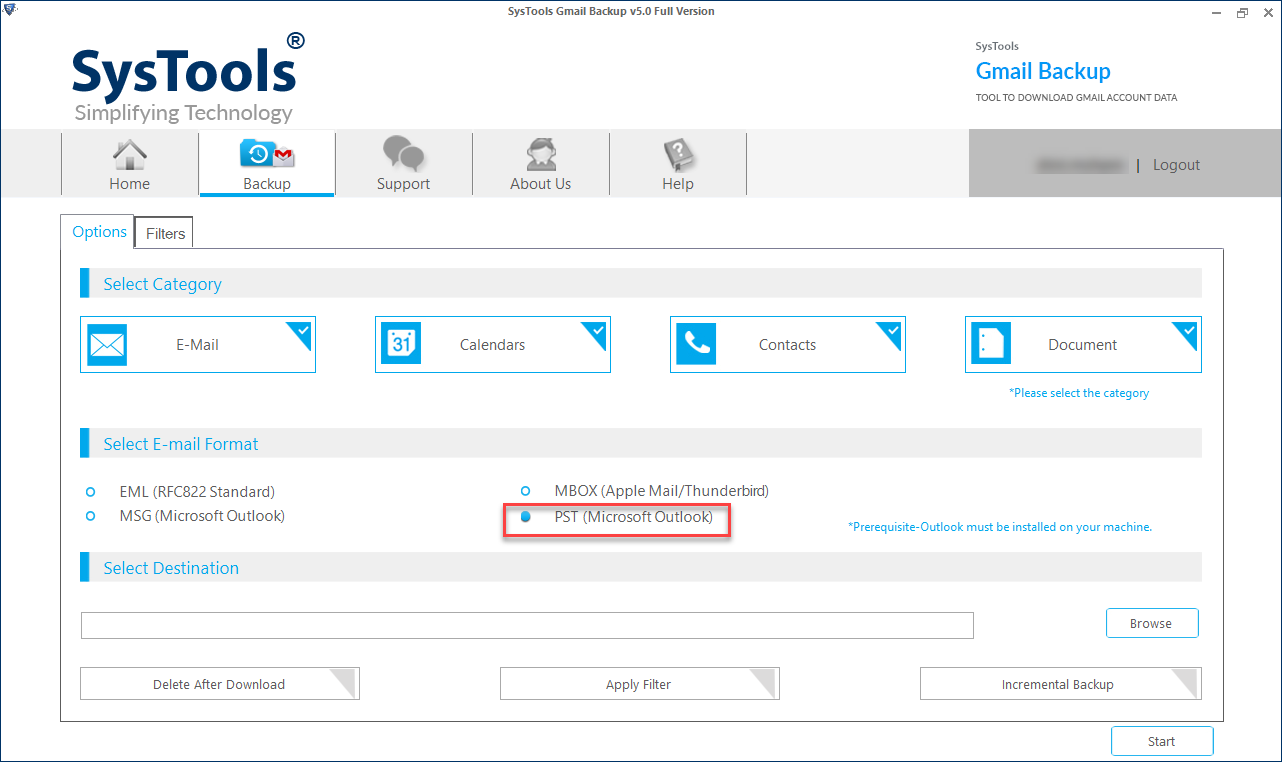The image size is (1282, 762).
Task: Switch to the Options tab
Action: pos(98,231)
